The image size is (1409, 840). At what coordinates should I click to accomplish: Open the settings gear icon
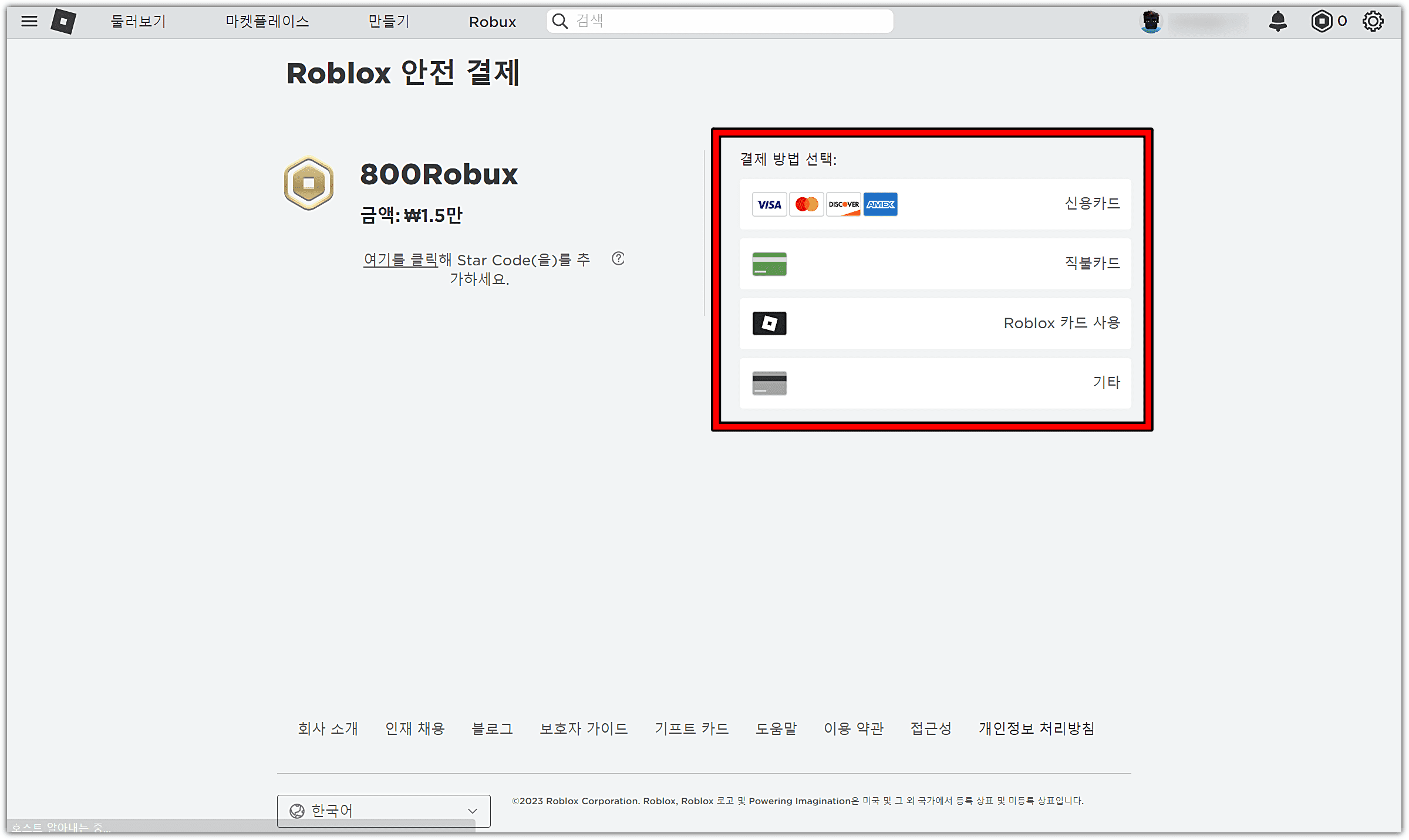[x=1373, y=22]
